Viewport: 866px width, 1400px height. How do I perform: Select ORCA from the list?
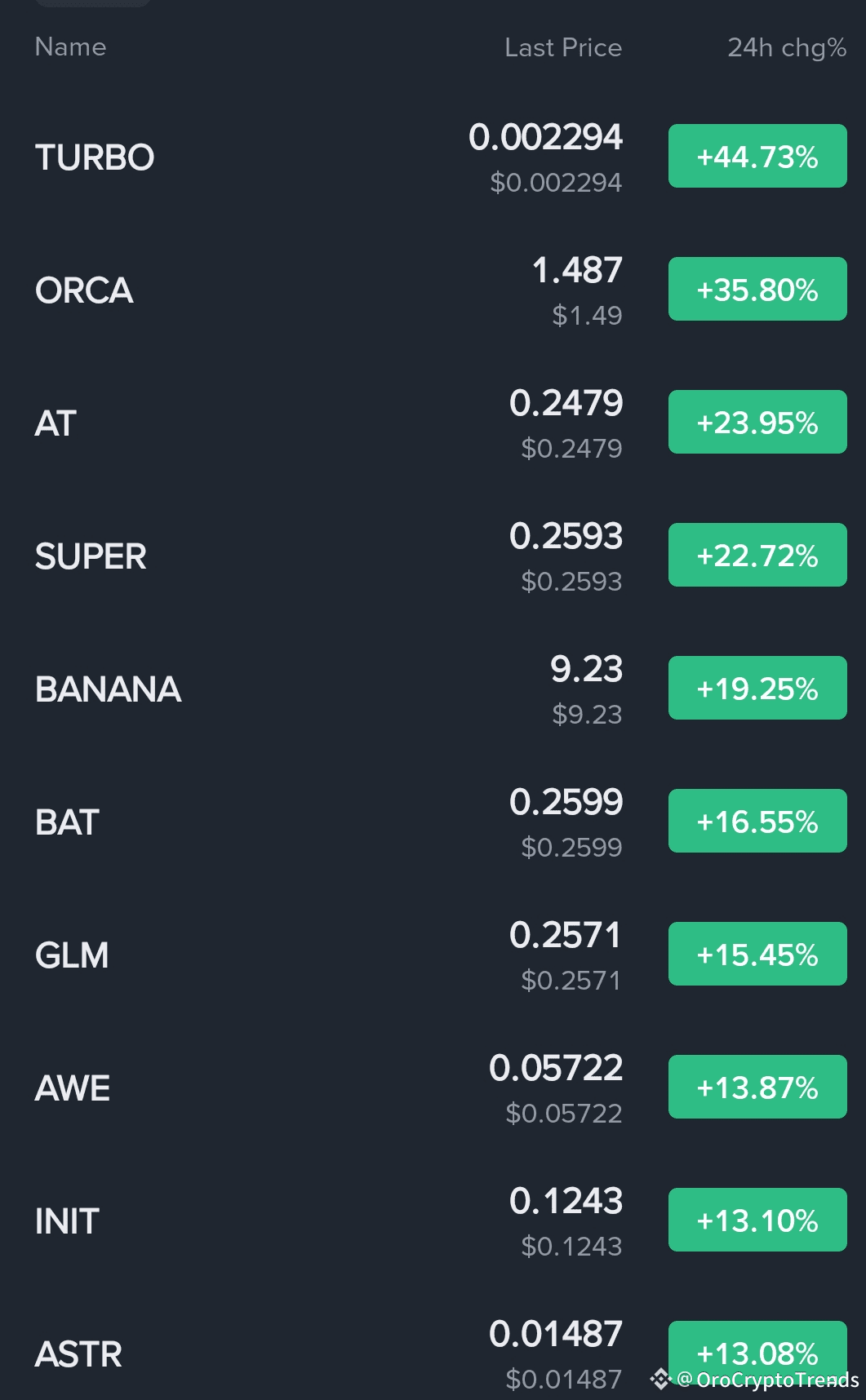click(x=84, y=290)
